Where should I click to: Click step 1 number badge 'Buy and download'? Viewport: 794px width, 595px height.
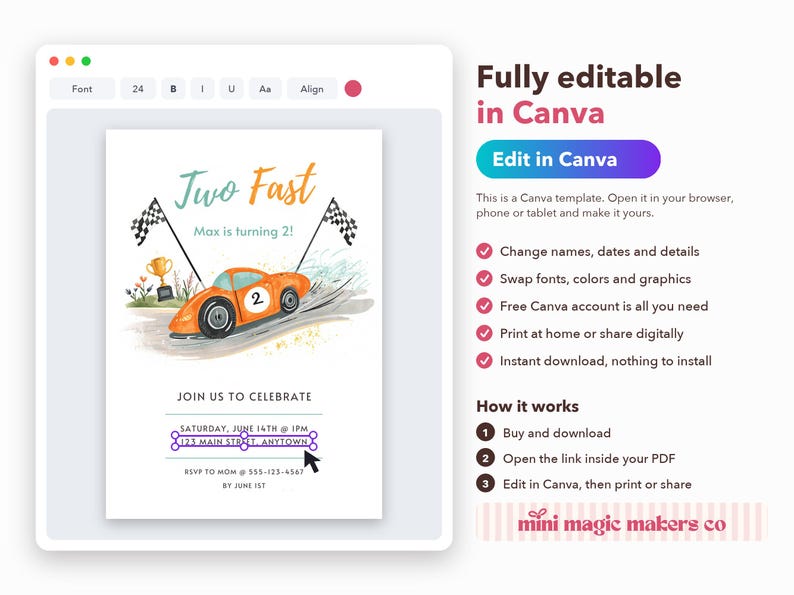tap(485, 432)
